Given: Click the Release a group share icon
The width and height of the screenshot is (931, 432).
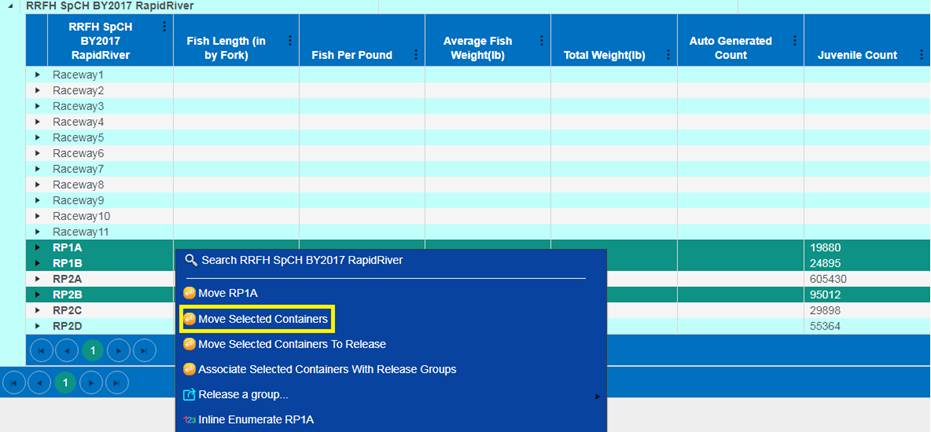Looking at the screenshot, I should [x=189, y=394].
